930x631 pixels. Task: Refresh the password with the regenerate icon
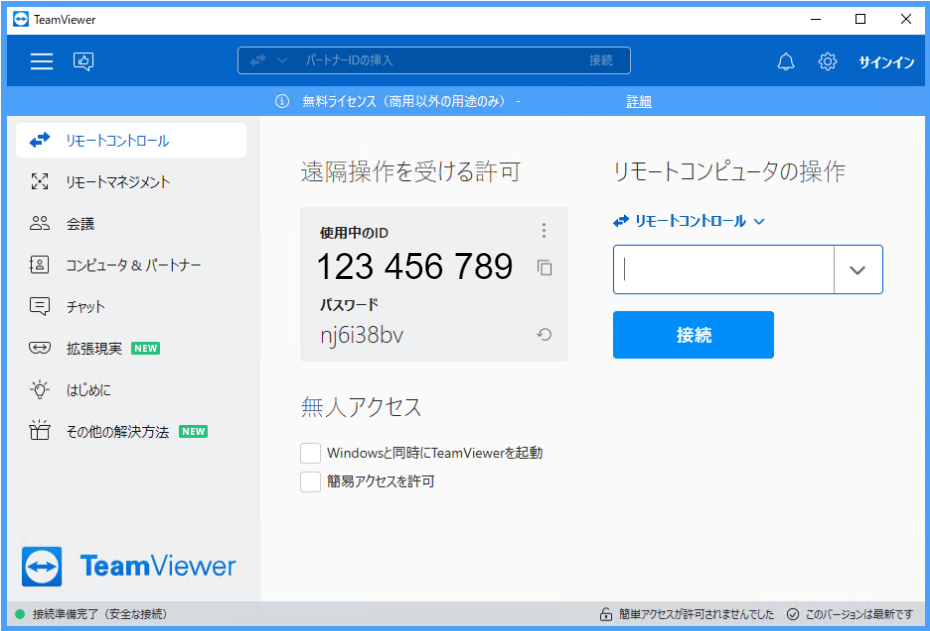tap(544, 335)
